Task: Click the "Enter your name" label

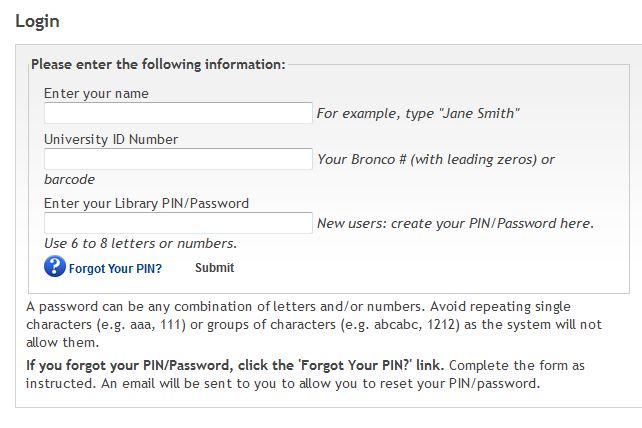Action: 96,93
